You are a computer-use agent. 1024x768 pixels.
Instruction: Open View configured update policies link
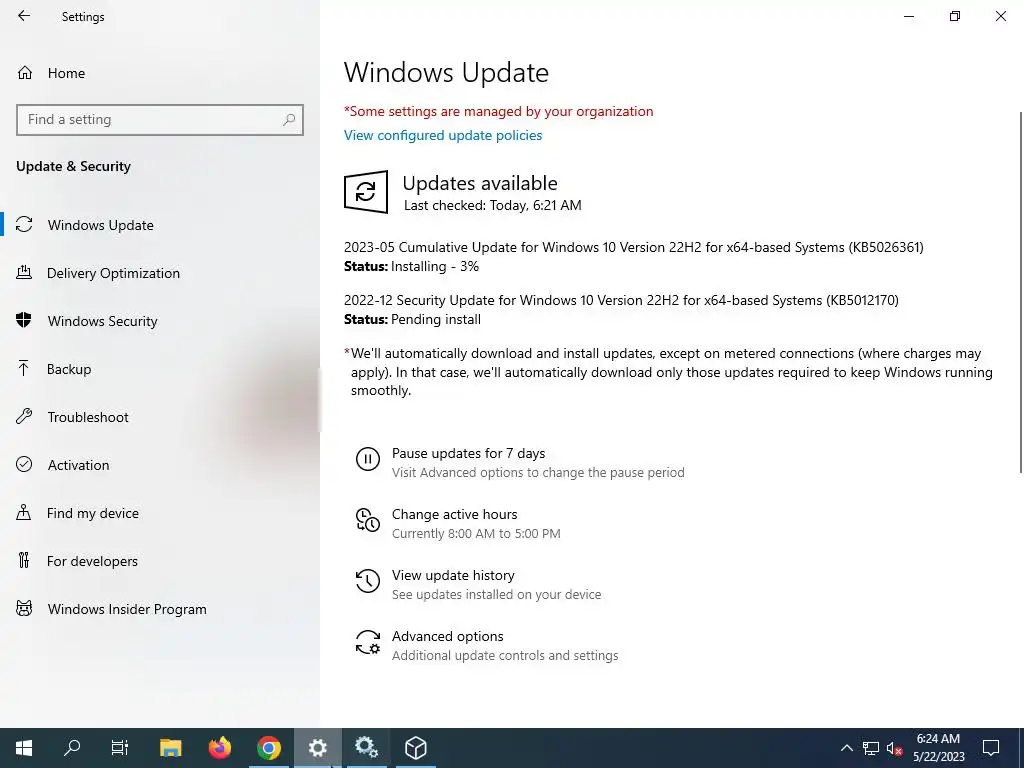443,135
